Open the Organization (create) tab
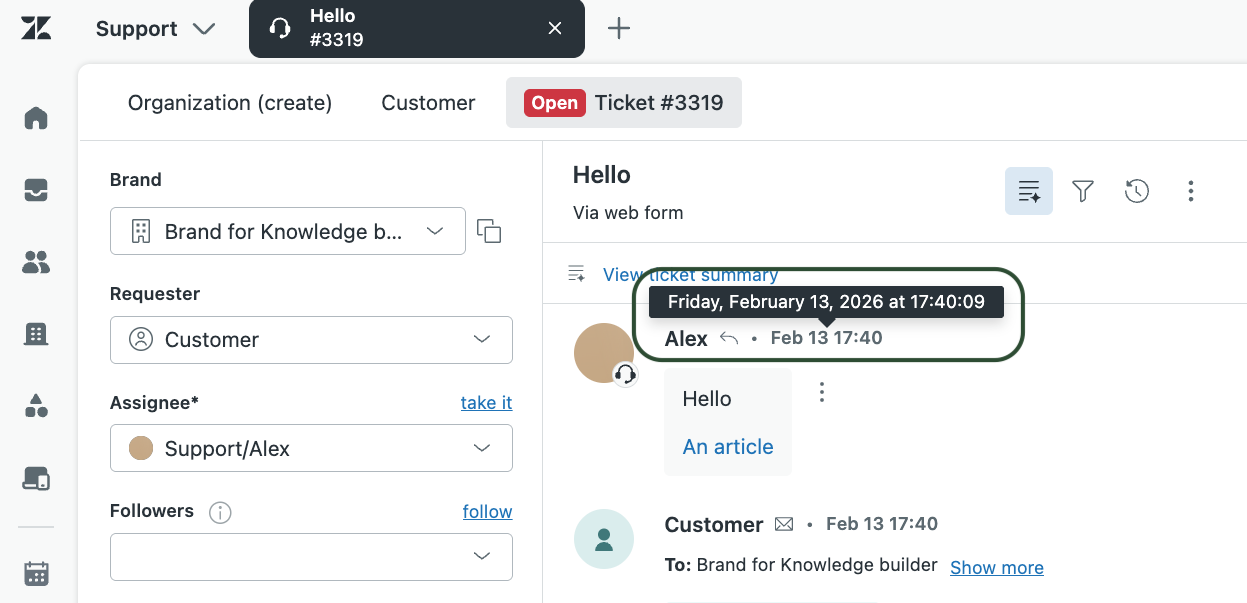1247x603 pixels. click(x=229, y=103)
